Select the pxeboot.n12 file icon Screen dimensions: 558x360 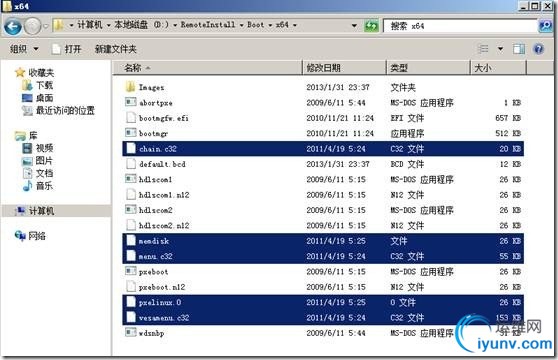tap(131, 286)
